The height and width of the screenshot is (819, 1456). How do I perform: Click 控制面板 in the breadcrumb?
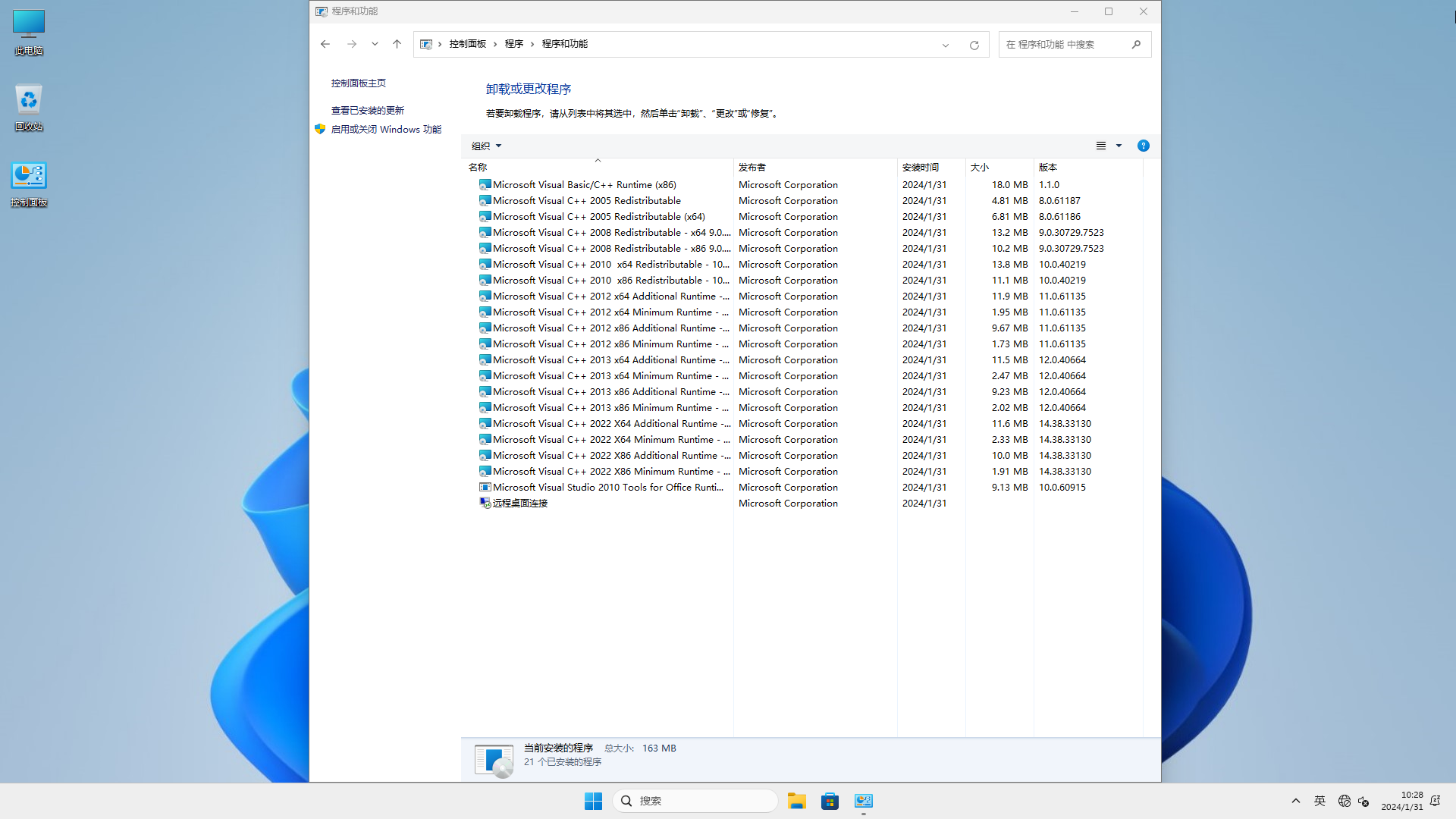tap(468, 43)
